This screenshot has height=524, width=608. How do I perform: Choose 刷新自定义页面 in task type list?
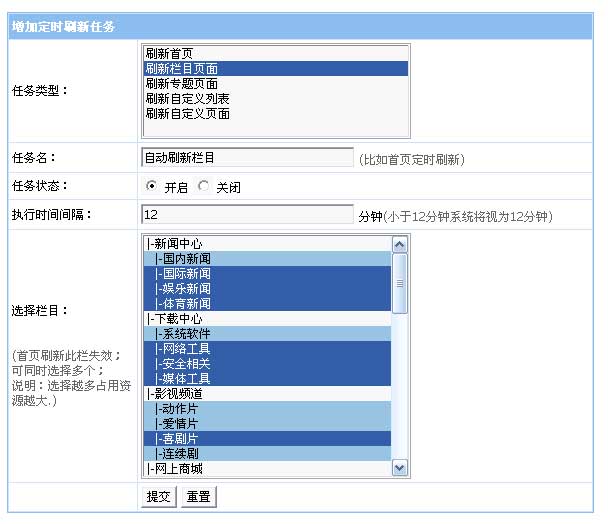187,114
